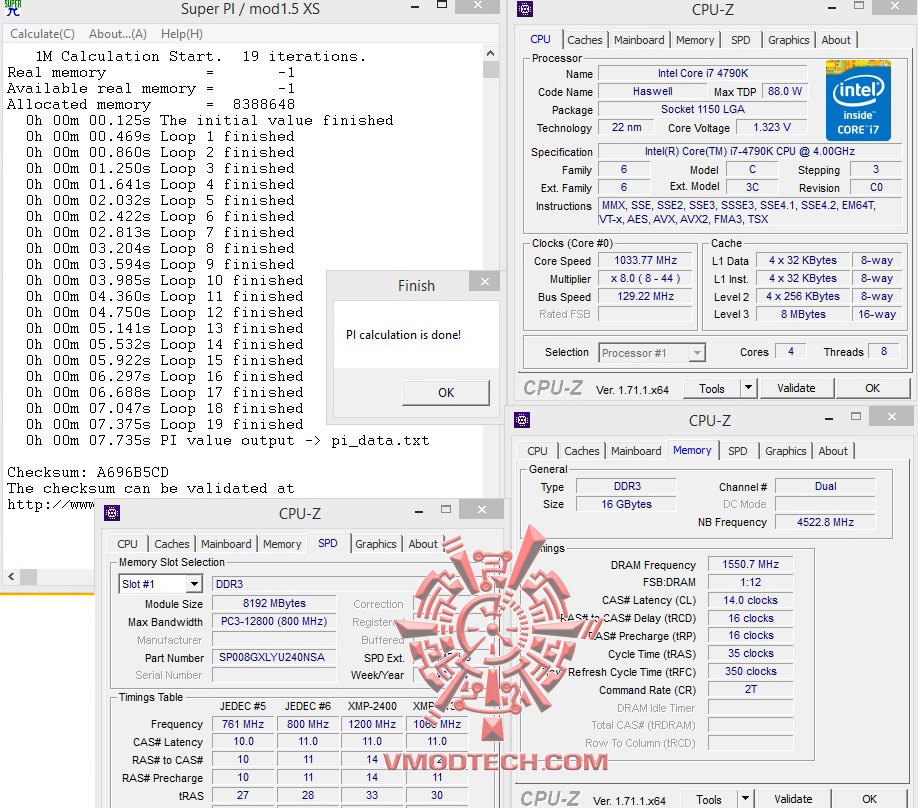Open Caches tab in the SPD CPU-Z window
The width and height of the screenshot is (918, 808).
pyautogui.click(x=172, y=544)
